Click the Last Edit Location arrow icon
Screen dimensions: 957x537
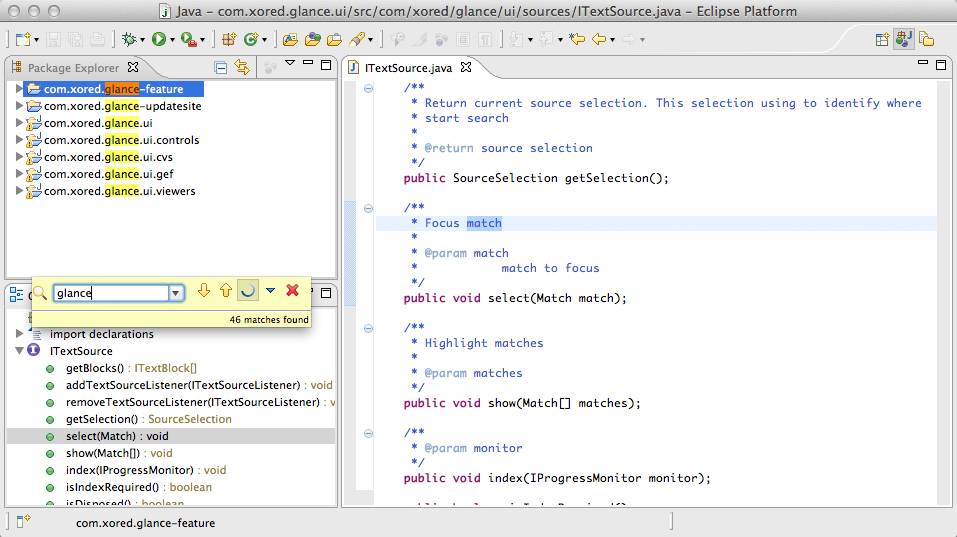tap(577, 40)
